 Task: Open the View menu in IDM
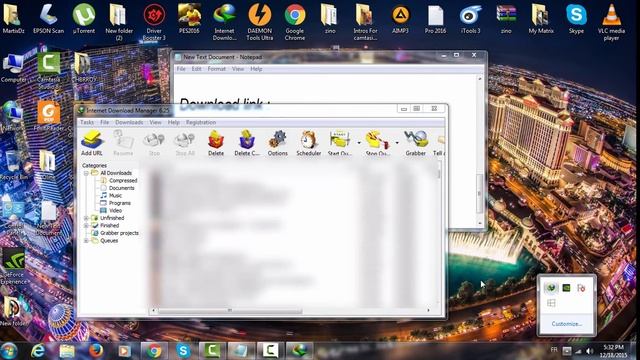155,122
